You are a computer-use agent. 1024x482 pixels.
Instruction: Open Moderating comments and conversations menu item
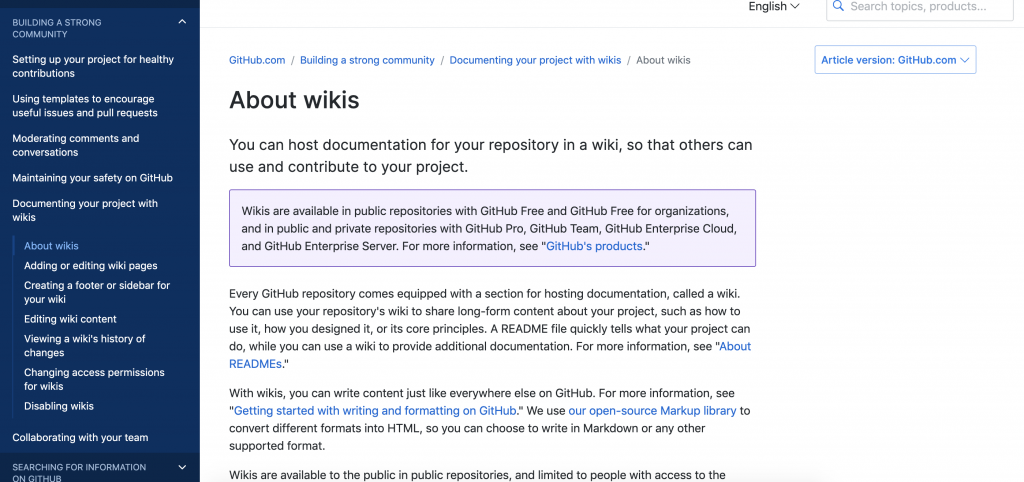[x=76, y=145]
